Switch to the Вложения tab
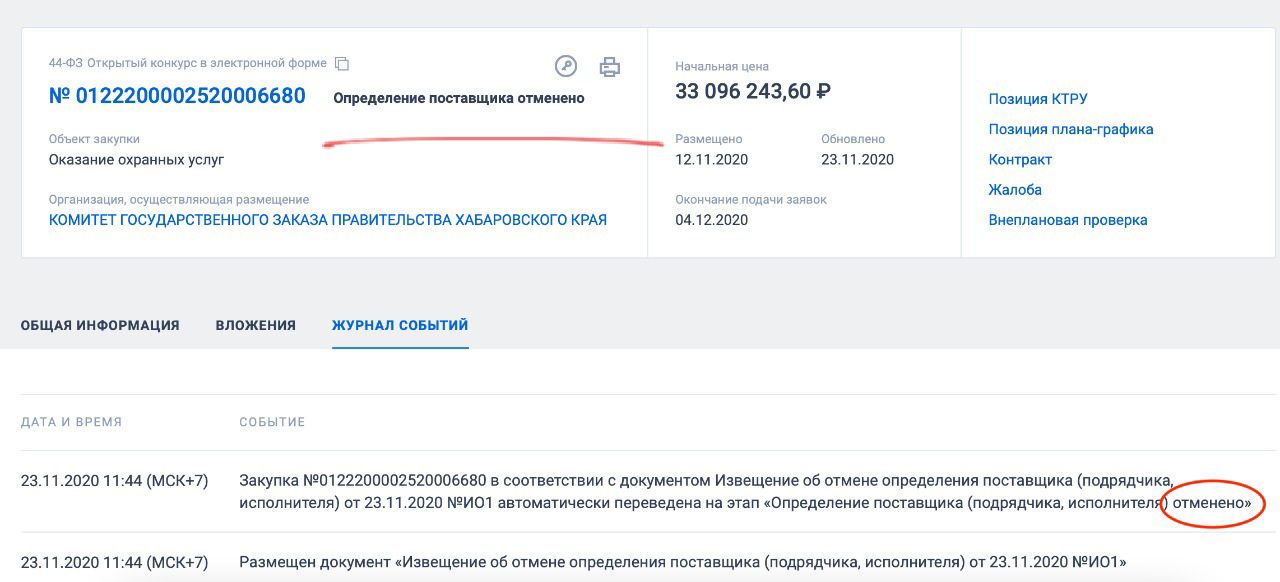The width and height of the screenshot is (1280, 582). [x=256, y=325]
